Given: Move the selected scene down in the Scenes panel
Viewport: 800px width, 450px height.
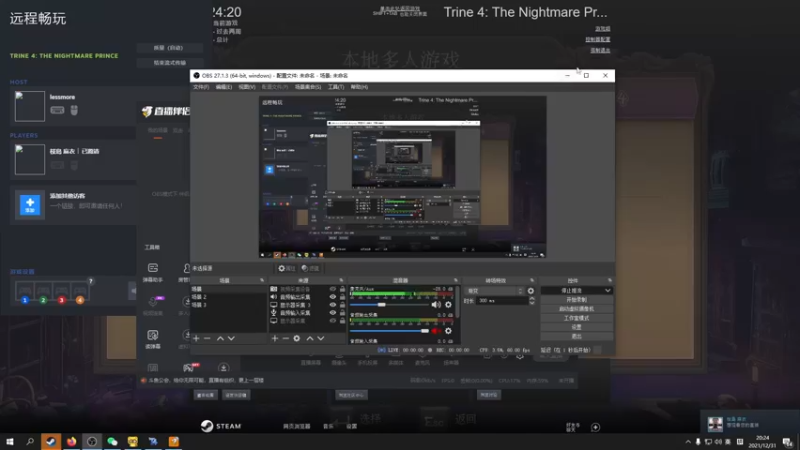Looking at the screenshot, I should click(231, 338).
